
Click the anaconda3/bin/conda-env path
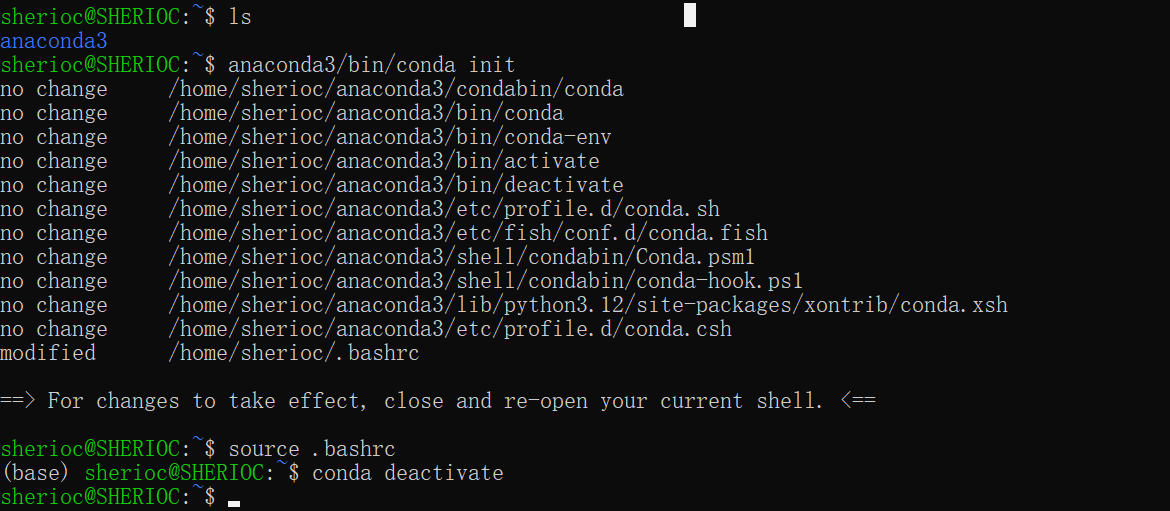[x=389, y=137]
